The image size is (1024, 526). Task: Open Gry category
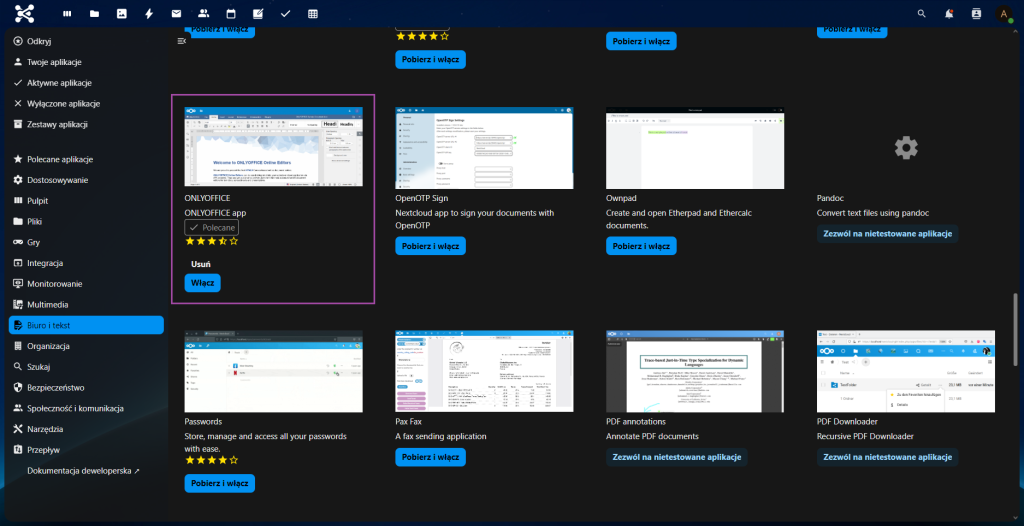[86, 242]
